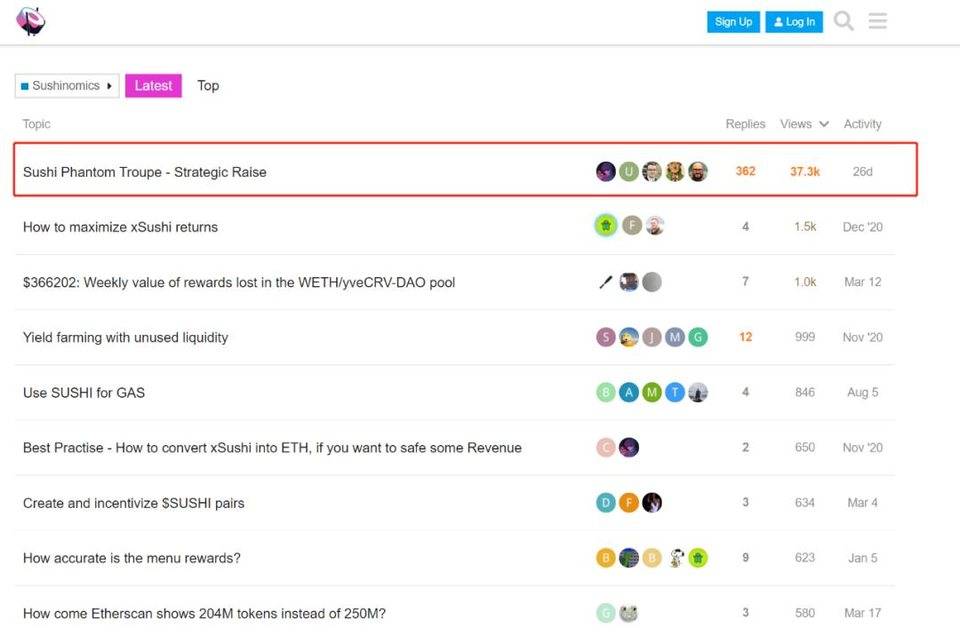Click grey avatar in $366202 row
The image size is (960, 636).
coord(652,282)
